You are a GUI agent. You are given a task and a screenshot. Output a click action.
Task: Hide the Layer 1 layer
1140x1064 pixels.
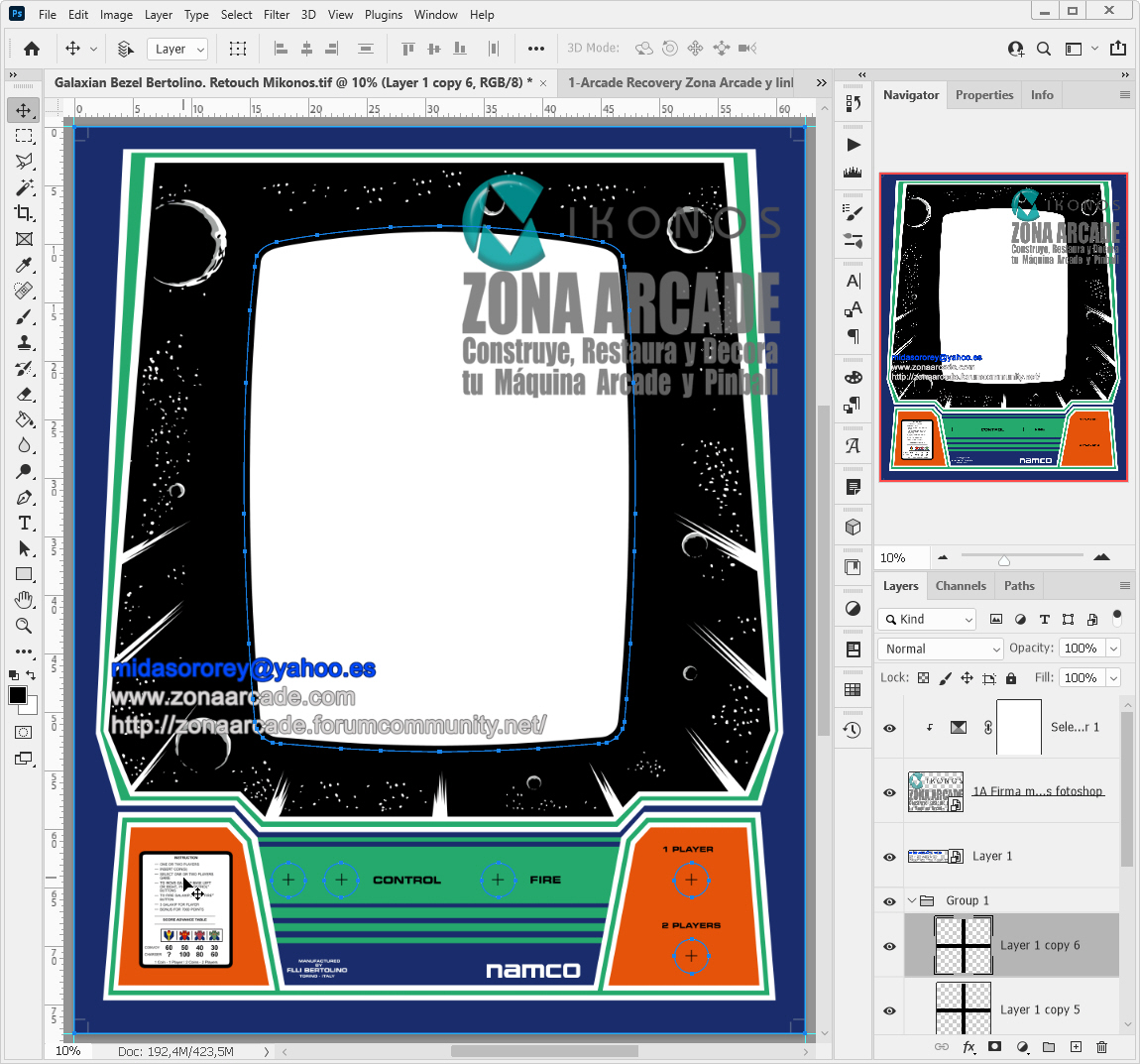[889, 857]
